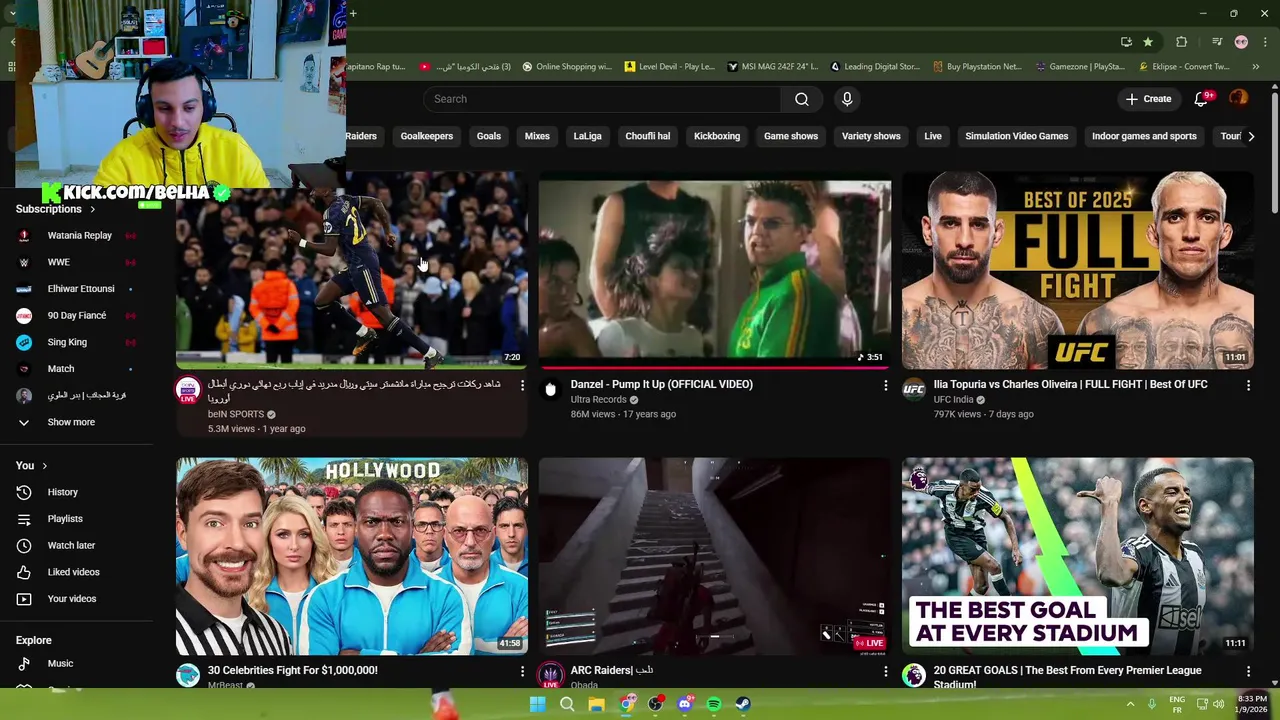Click the install app icon in address bar
1280x720 pixels.
click(1126, 42)
